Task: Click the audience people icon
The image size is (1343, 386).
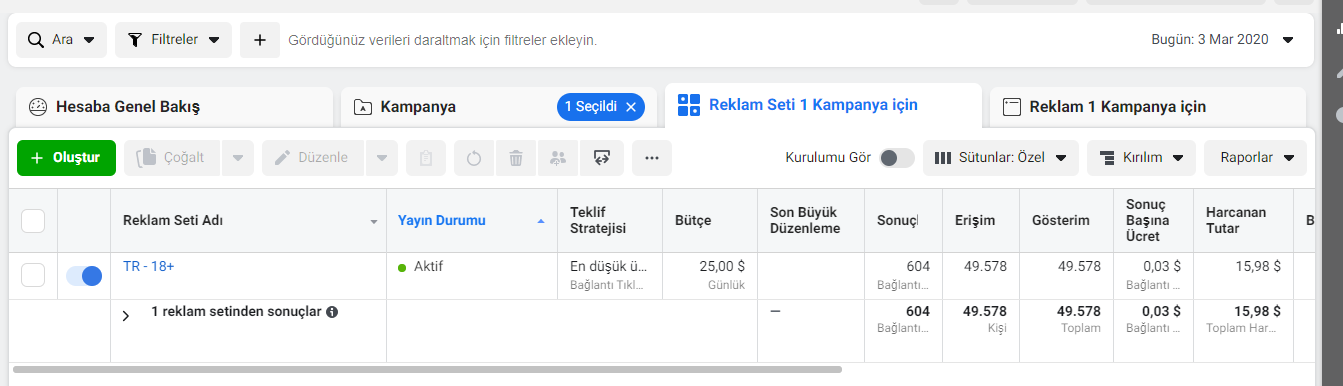Action: click(x=557, y=158)
